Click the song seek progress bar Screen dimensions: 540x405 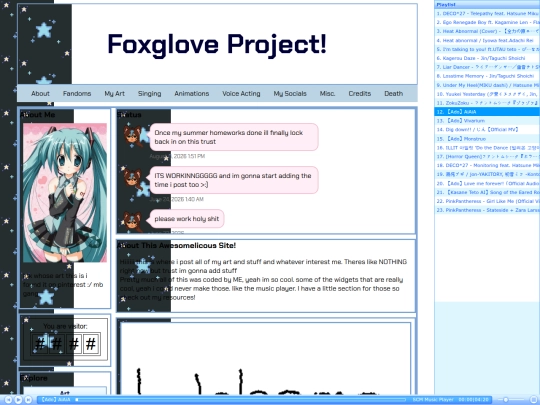pyautogui.click(x=241, y=399)
